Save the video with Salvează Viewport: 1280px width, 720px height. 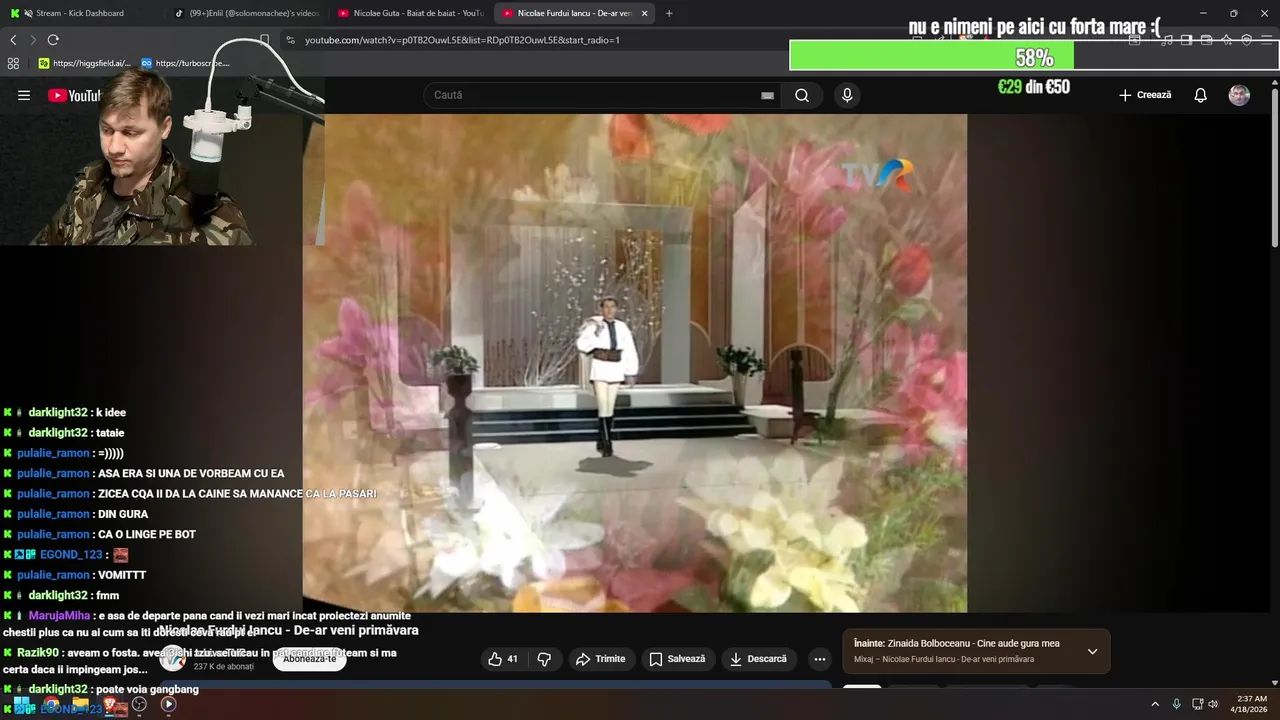677,659
